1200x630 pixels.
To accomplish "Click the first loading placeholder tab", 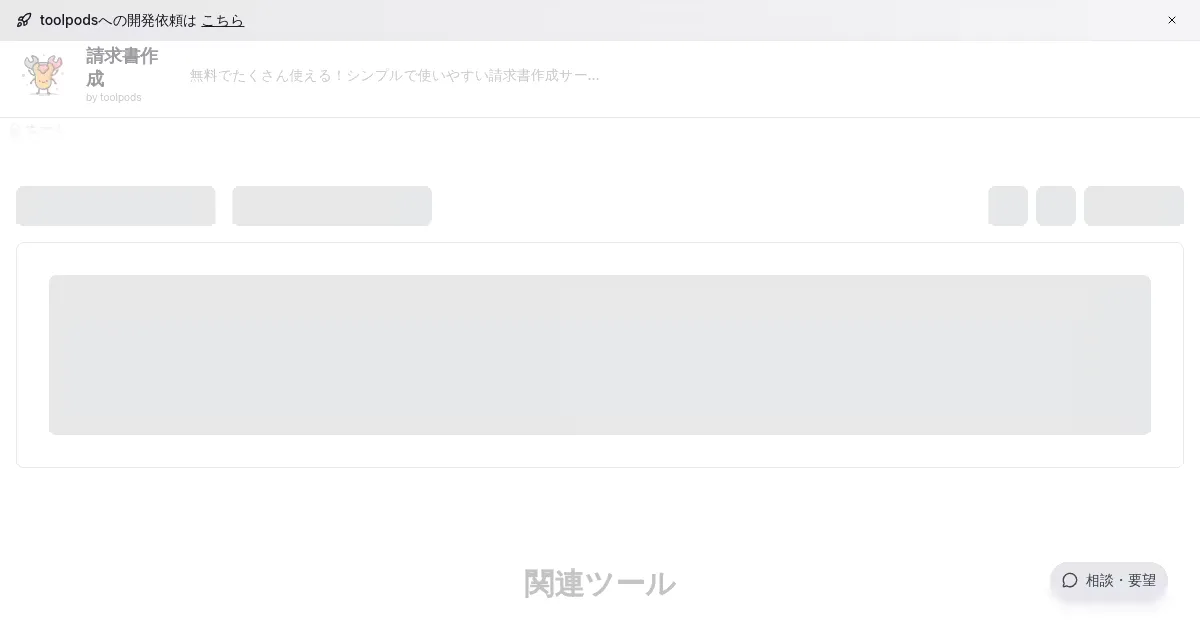I will tap(116, 206).
